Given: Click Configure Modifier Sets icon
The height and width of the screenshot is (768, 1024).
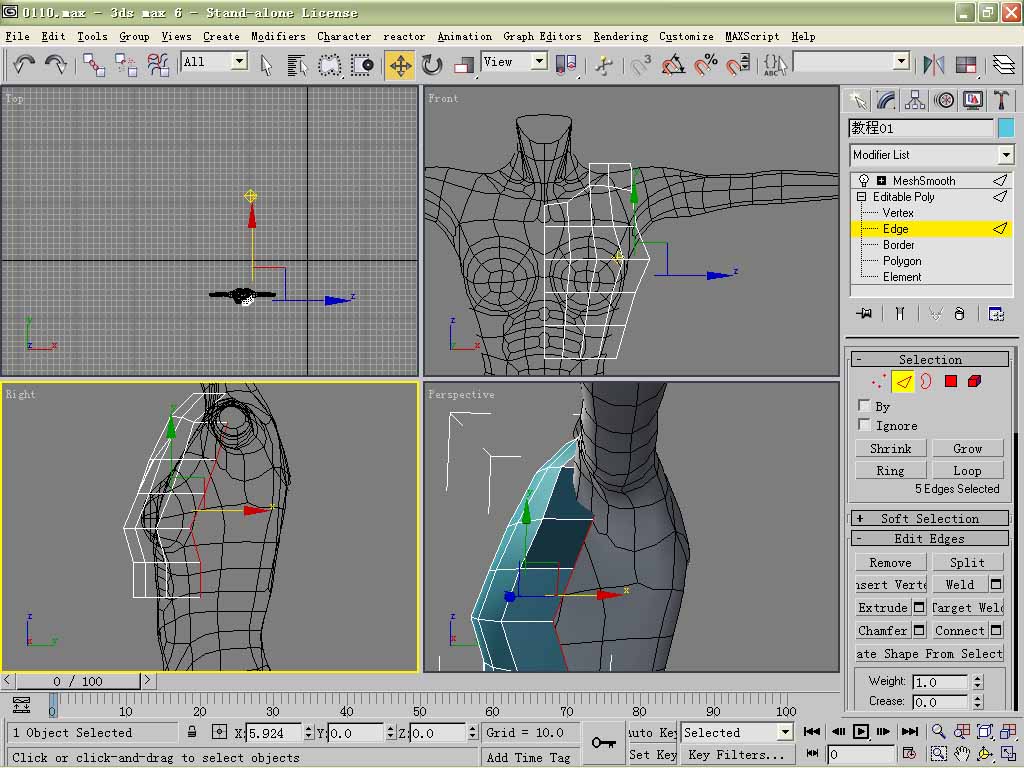Looking at the screenshot, I should (996, 314).
